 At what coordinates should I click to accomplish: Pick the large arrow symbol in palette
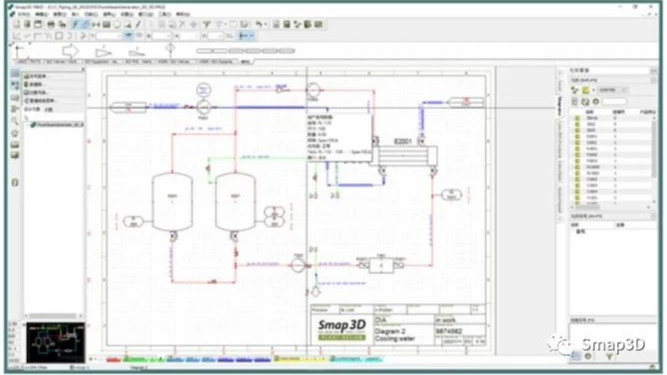[70, 51]
